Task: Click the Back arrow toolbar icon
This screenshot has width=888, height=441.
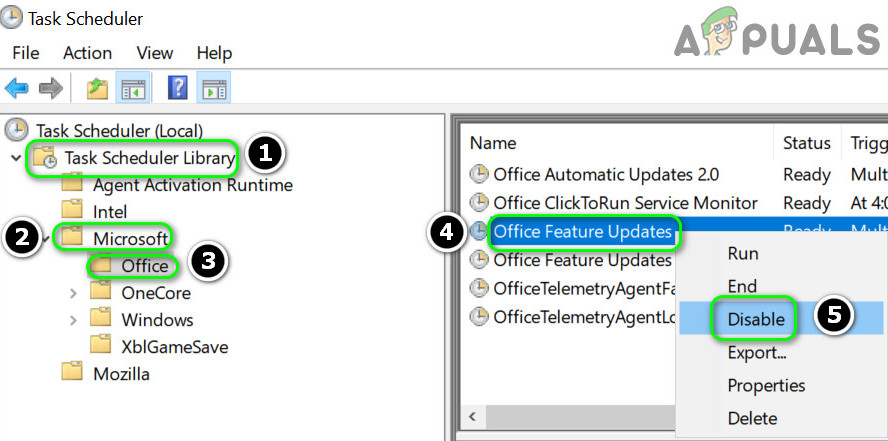Action: point(16,88)
